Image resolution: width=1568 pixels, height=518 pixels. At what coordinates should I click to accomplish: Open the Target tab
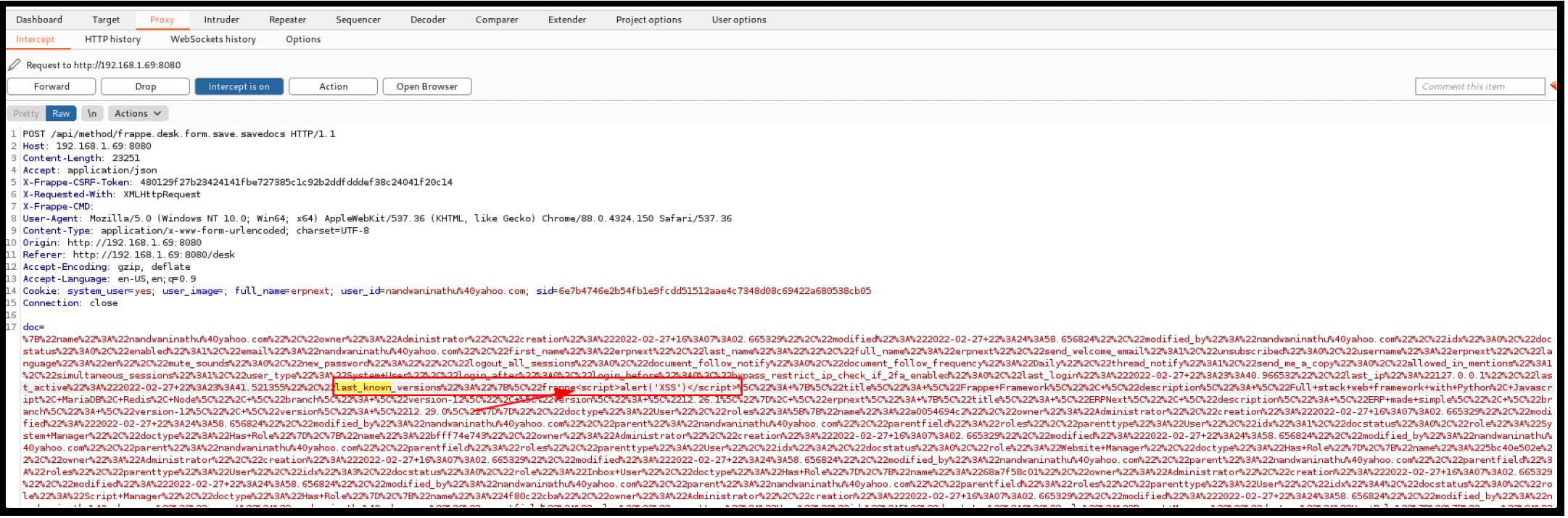106,20
